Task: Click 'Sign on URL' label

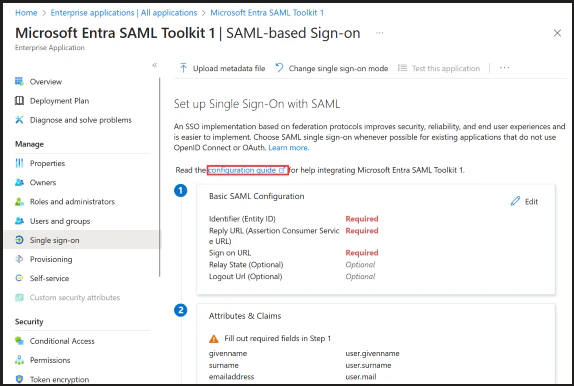Action: tap(230, 253)
